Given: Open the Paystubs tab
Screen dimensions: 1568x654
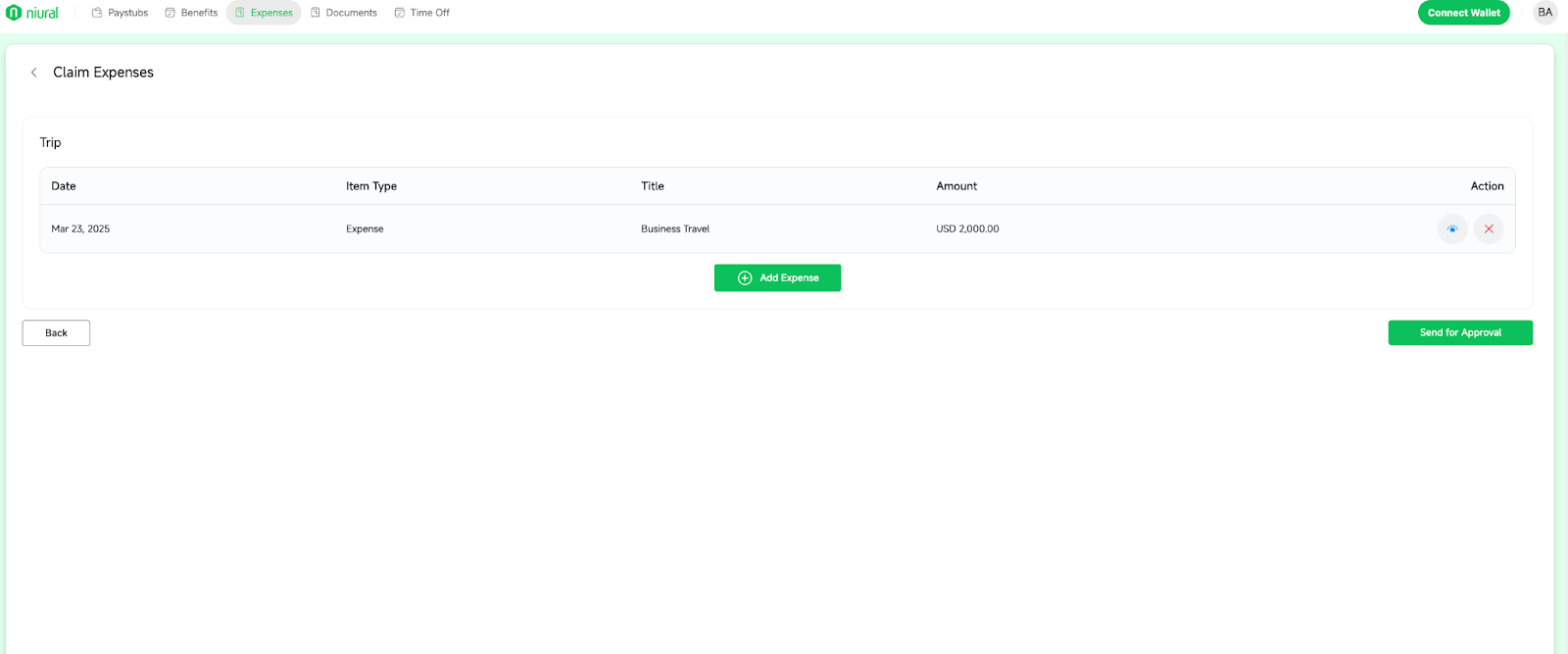Looking at the screenshot, I should coord(120,13).
